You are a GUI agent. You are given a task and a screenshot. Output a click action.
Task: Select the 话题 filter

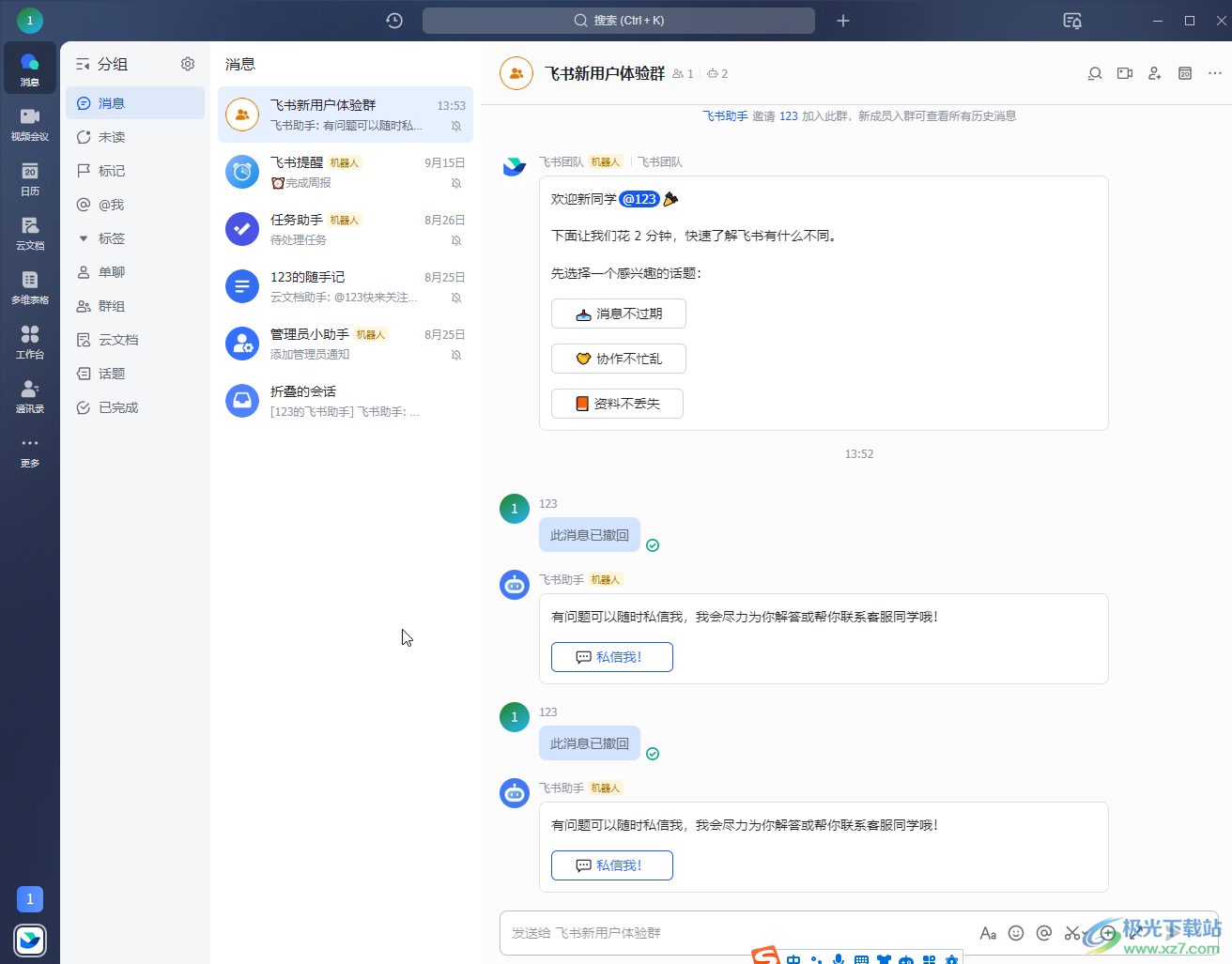pyautogui.click(x=135, y=374)
